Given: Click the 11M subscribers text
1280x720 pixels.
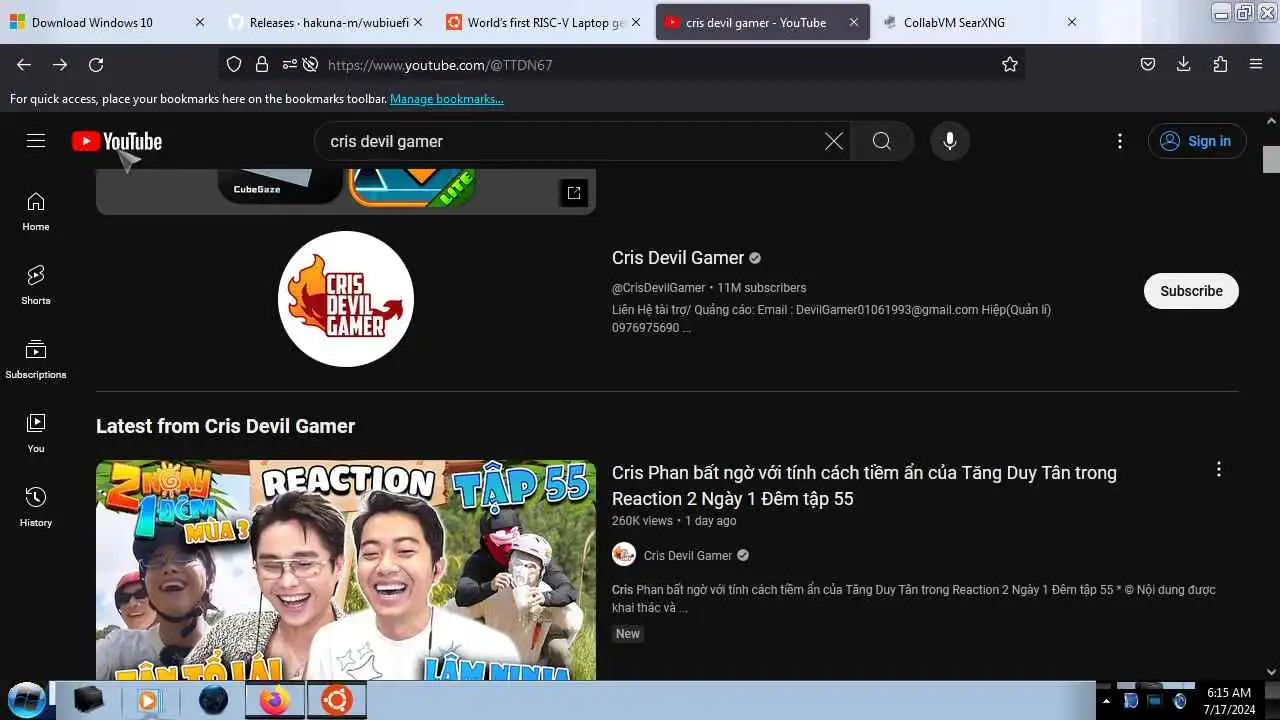Looking at the screenshot, I should [762, 288].
